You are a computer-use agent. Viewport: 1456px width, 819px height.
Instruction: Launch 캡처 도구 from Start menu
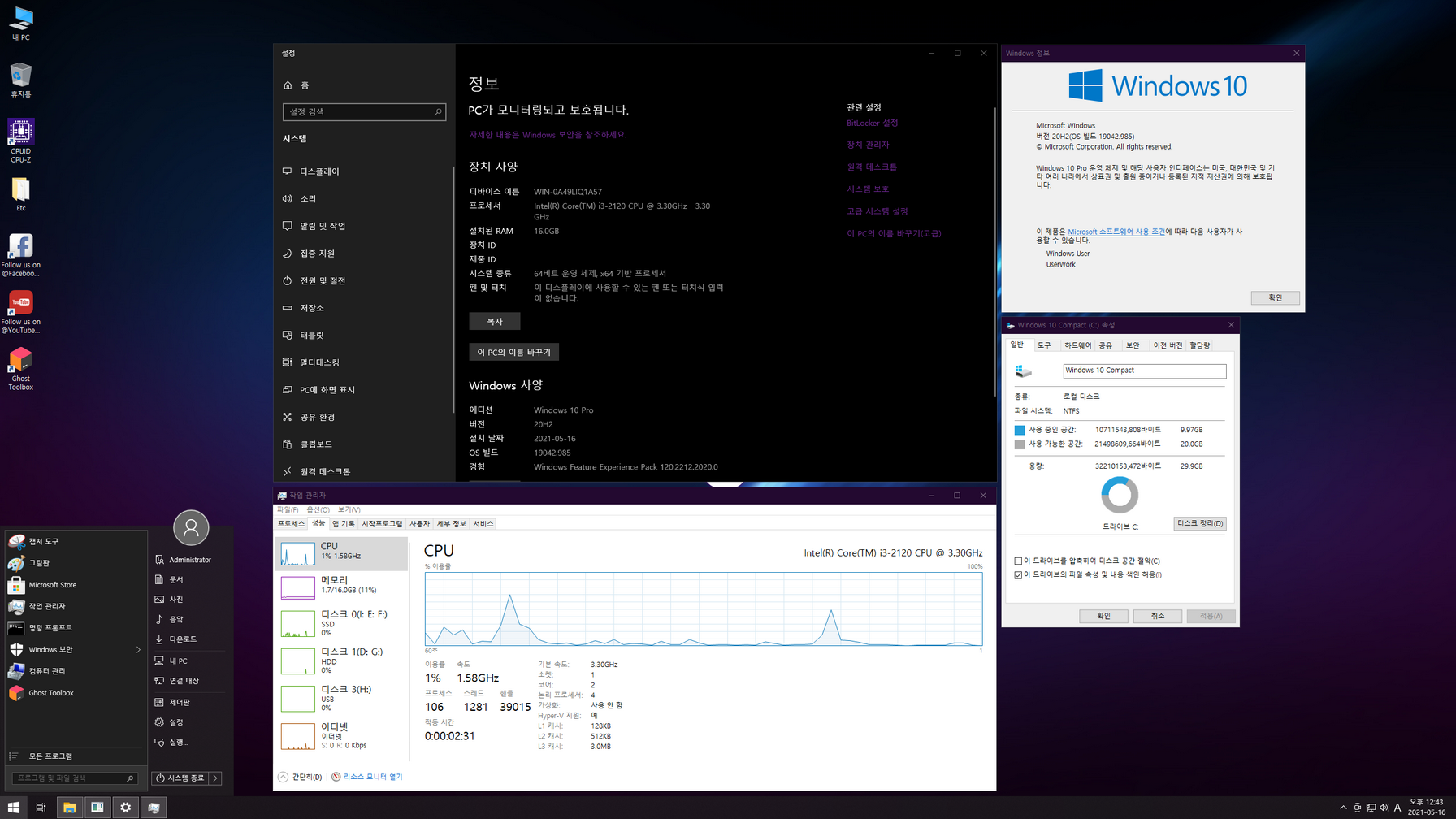coord(76,541)
